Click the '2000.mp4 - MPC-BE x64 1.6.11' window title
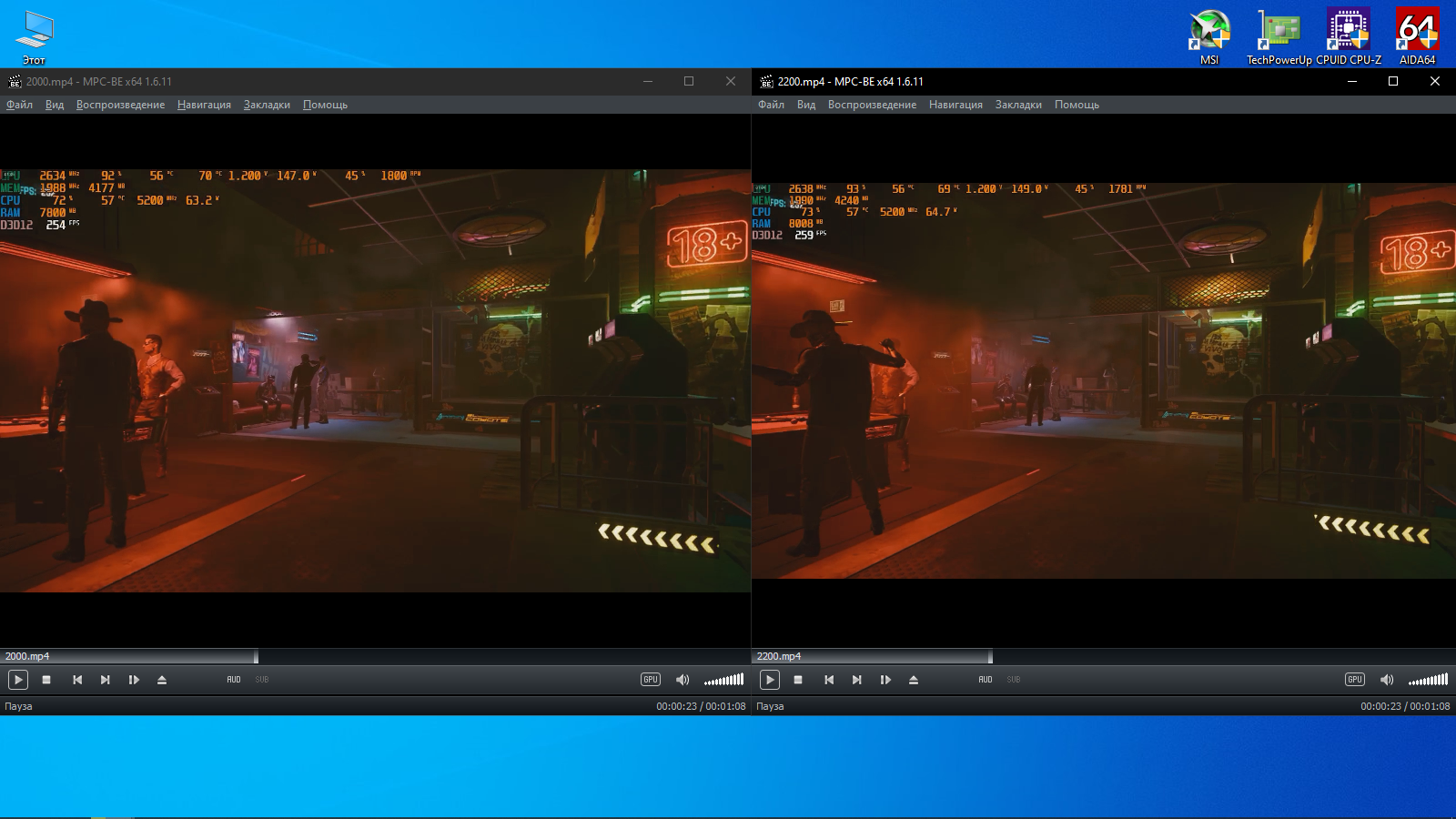This screenshot has height=819, width=1456. coord(99,81)
